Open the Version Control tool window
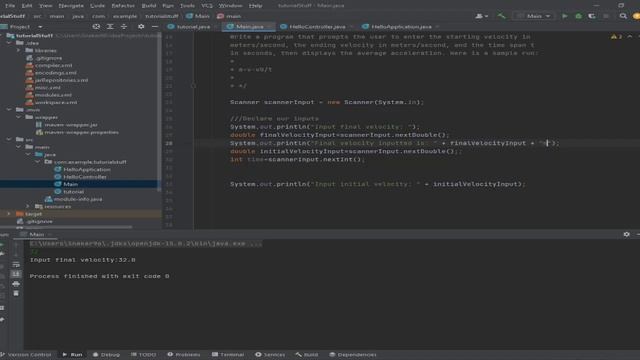The width and height of the screenshot is (640, 360). point(26,354)
